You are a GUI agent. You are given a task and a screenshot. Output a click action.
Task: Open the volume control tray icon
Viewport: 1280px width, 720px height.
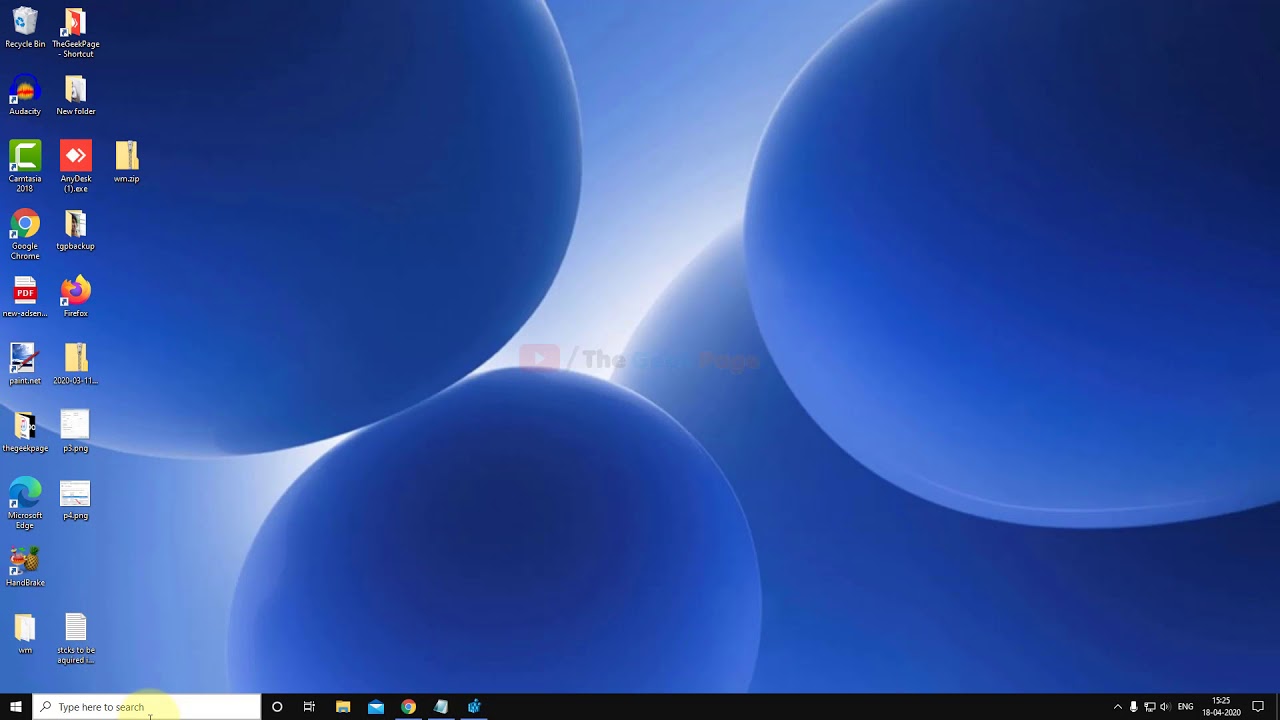tap(1165, 707)
